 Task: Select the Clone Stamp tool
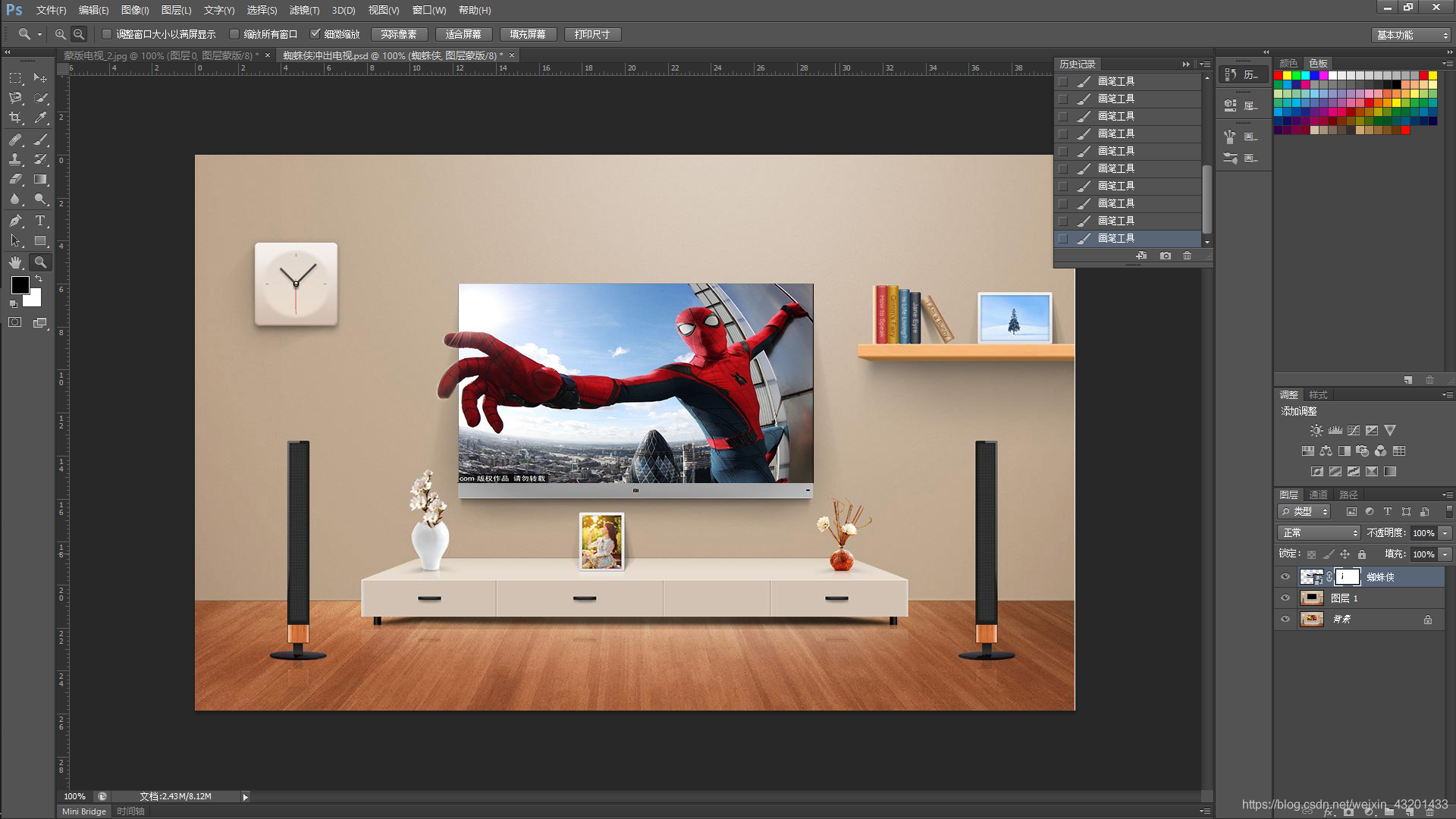15,159
